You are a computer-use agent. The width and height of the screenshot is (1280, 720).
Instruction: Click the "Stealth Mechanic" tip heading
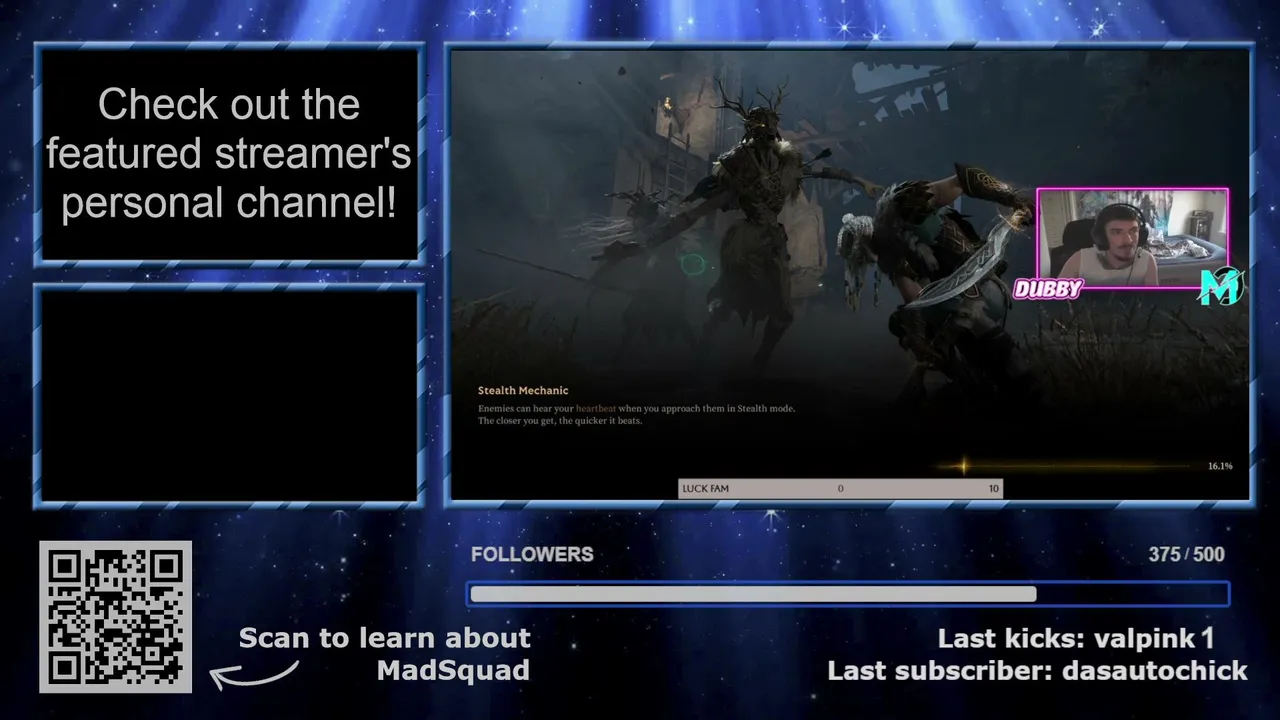tap(523, 390)
